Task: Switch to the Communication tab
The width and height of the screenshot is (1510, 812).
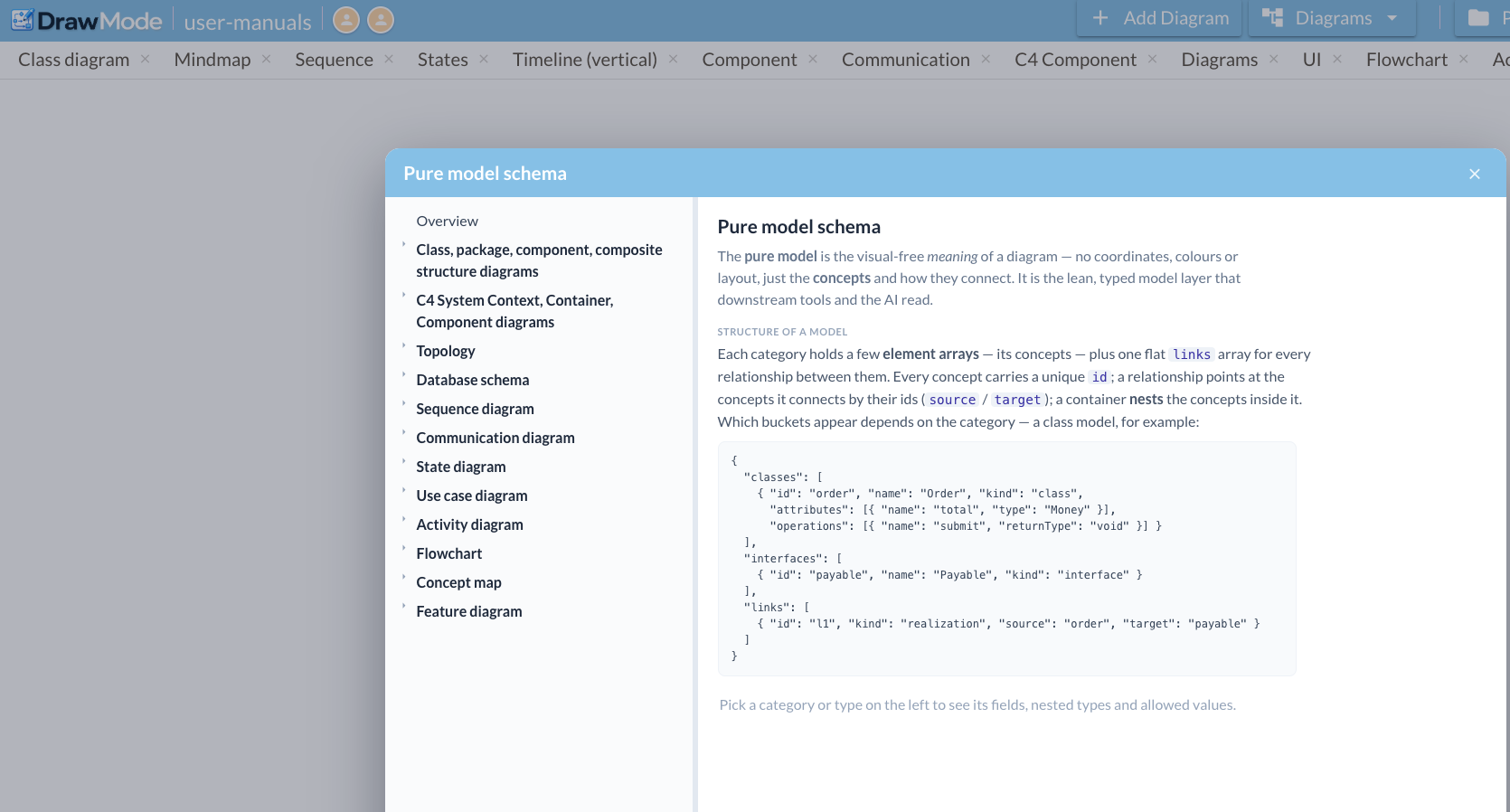Action: tap(906, 60)
